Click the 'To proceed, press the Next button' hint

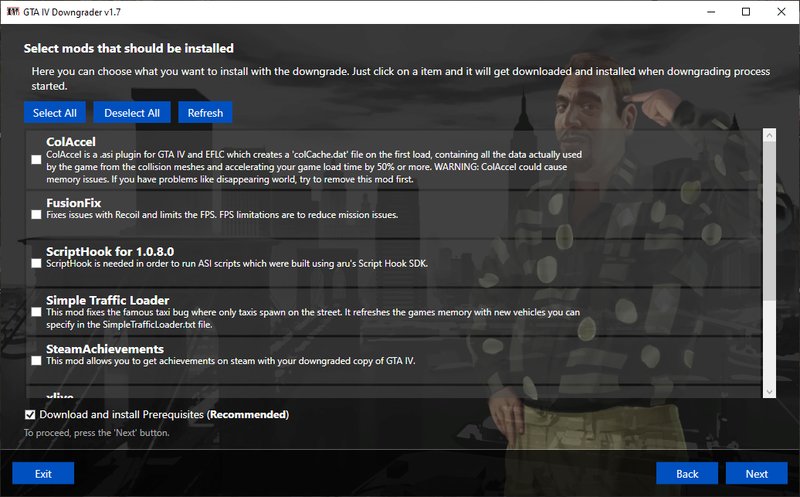click(96, 433)
